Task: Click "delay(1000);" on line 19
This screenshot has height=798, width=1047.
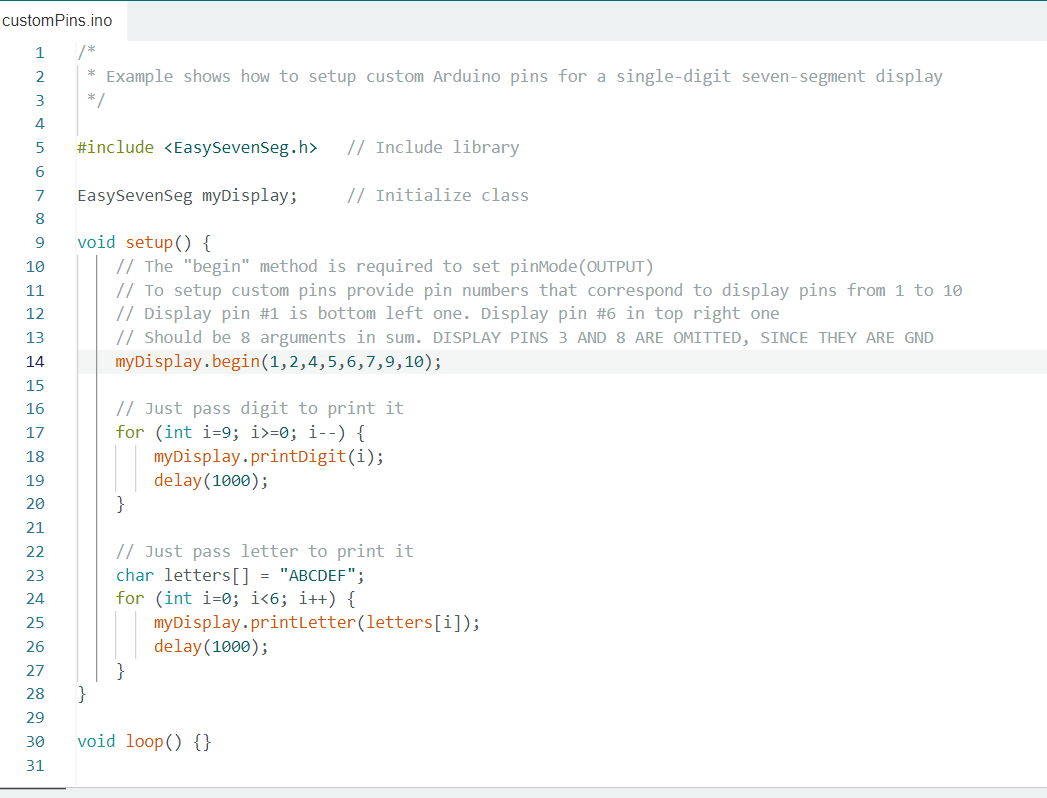Action: tap(211, 481)
